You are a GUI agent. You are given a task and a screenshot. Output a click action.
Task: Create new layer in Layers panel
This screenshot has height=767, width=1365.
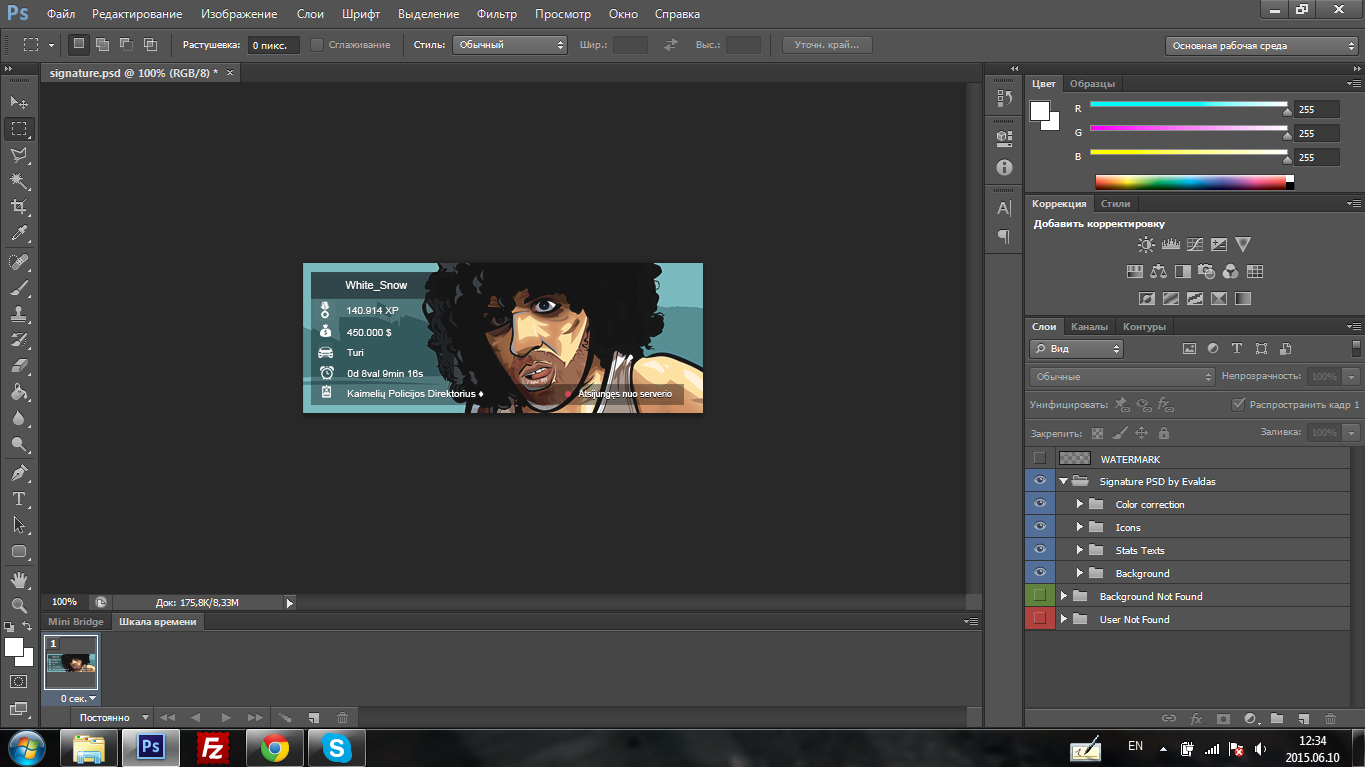point(1303,718)
